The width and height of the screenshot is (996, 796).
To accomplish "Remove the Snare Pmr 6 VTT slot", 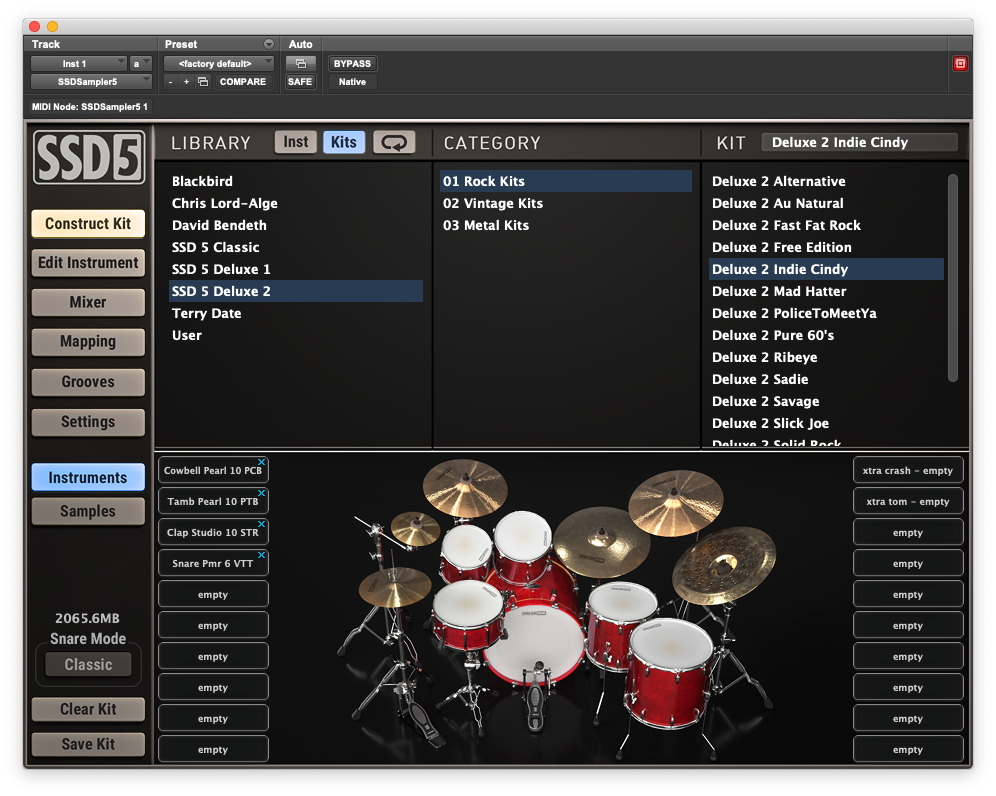I will [x=261, y=555].
